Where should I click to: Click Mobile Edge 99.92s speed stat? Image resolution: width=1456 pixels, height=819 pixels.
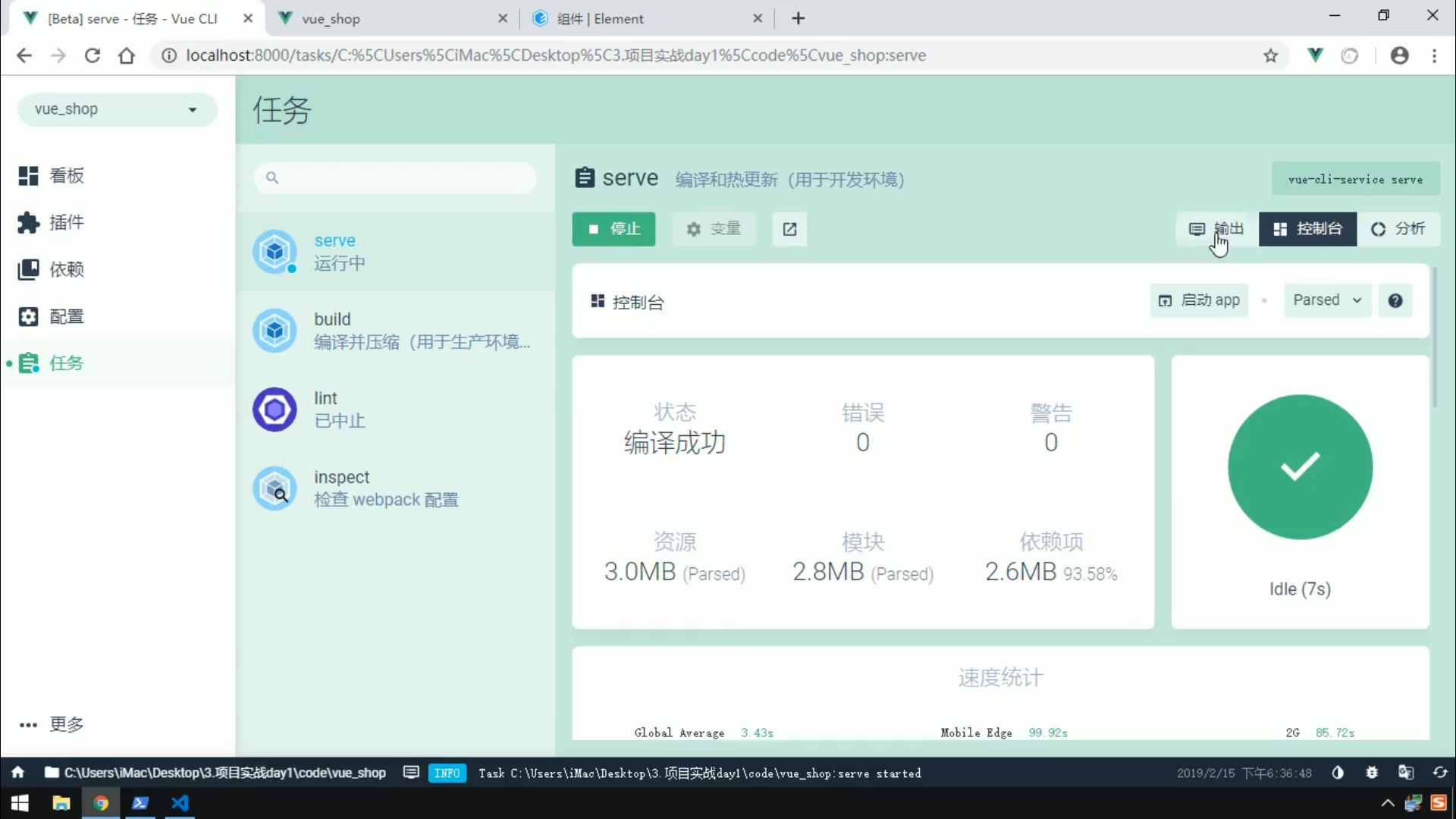click(1004, 733)
